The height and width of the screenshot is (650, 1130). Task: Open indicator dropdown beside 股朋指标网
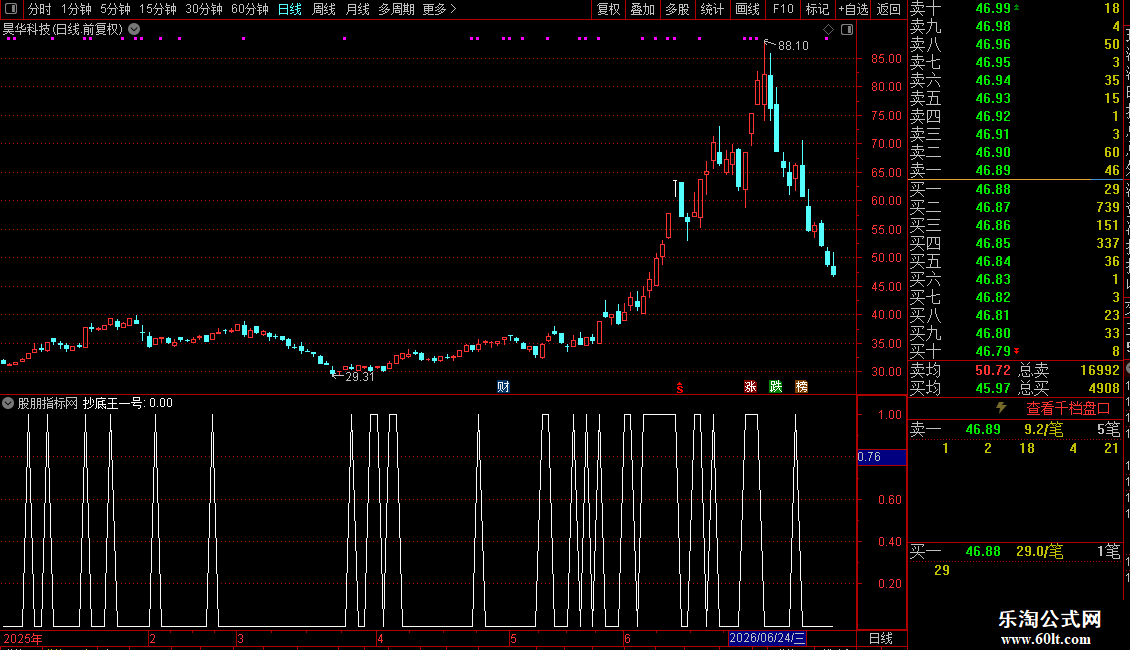(8, 403)
